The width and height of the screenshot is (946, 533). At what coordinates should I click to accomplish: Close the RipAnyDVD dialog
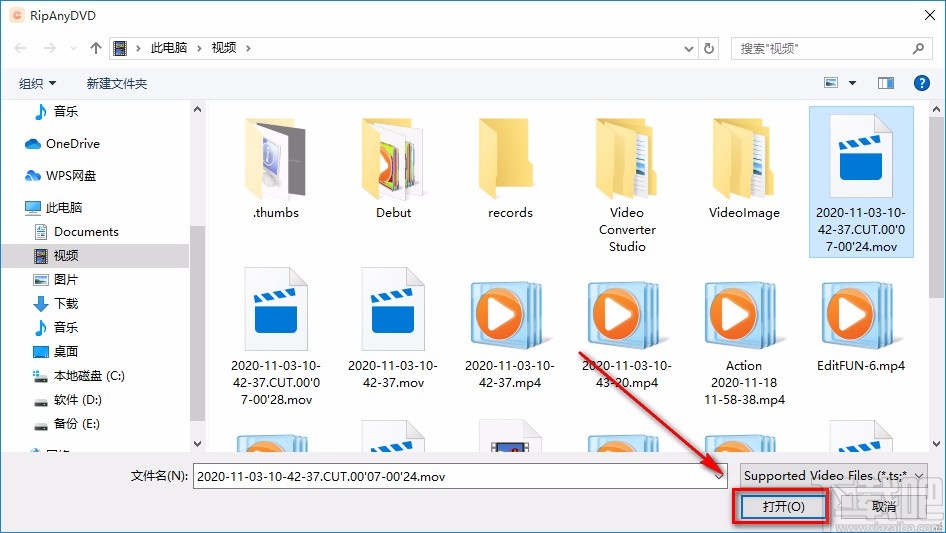[x=930, y=15]
